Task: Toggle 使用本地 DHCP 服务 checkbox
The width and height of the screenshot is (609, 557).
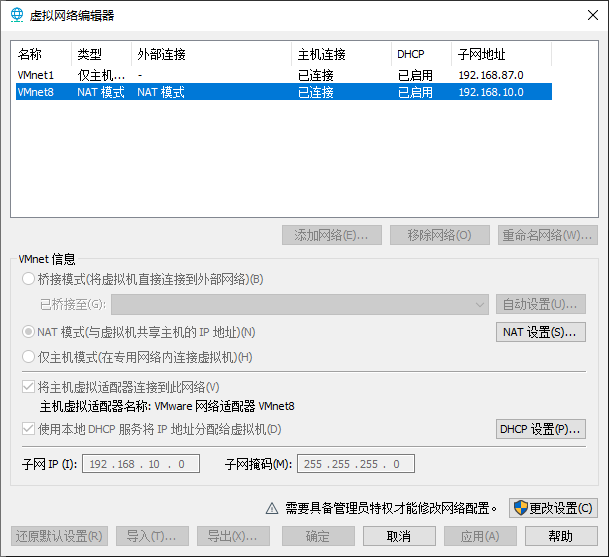Action: coord(28,429)
